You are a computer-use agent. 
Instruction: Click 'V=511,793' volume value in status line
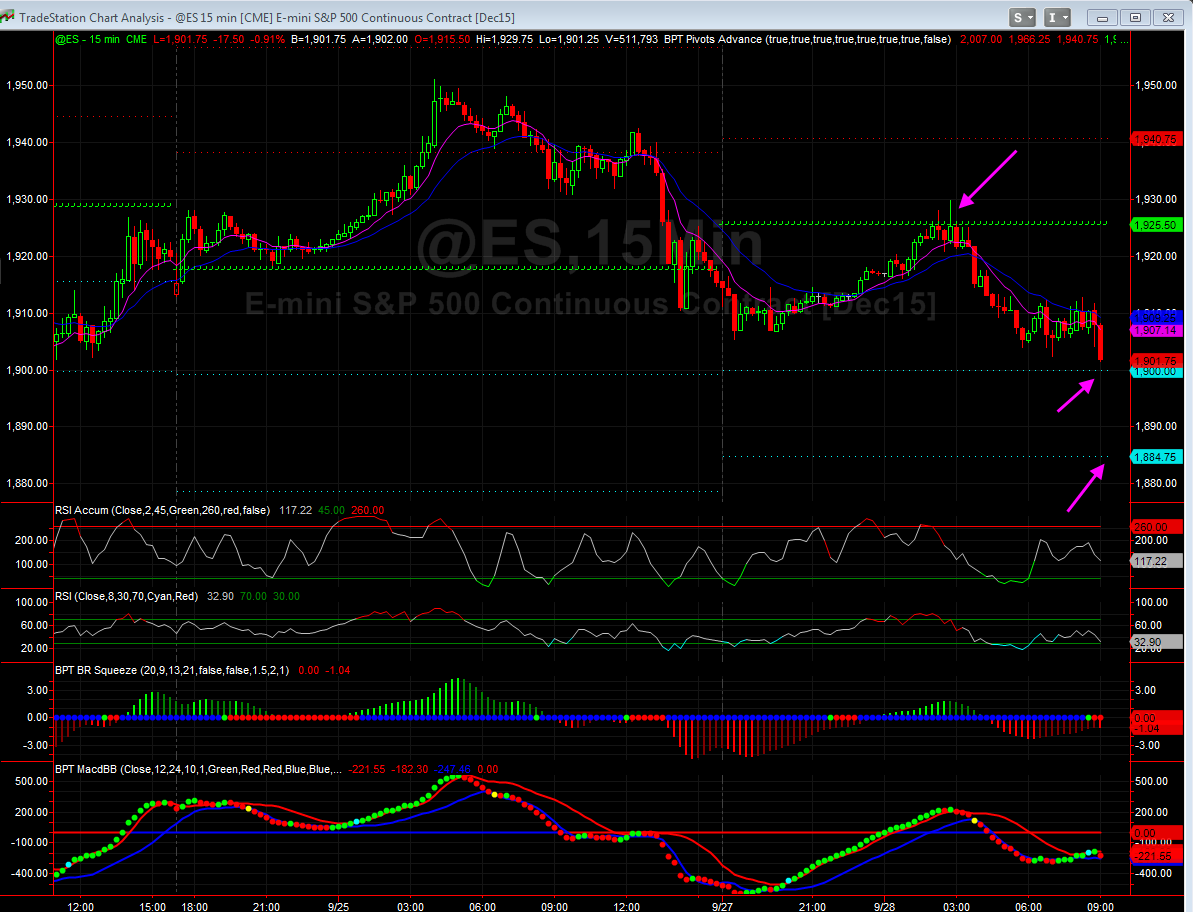click(631, 40)
